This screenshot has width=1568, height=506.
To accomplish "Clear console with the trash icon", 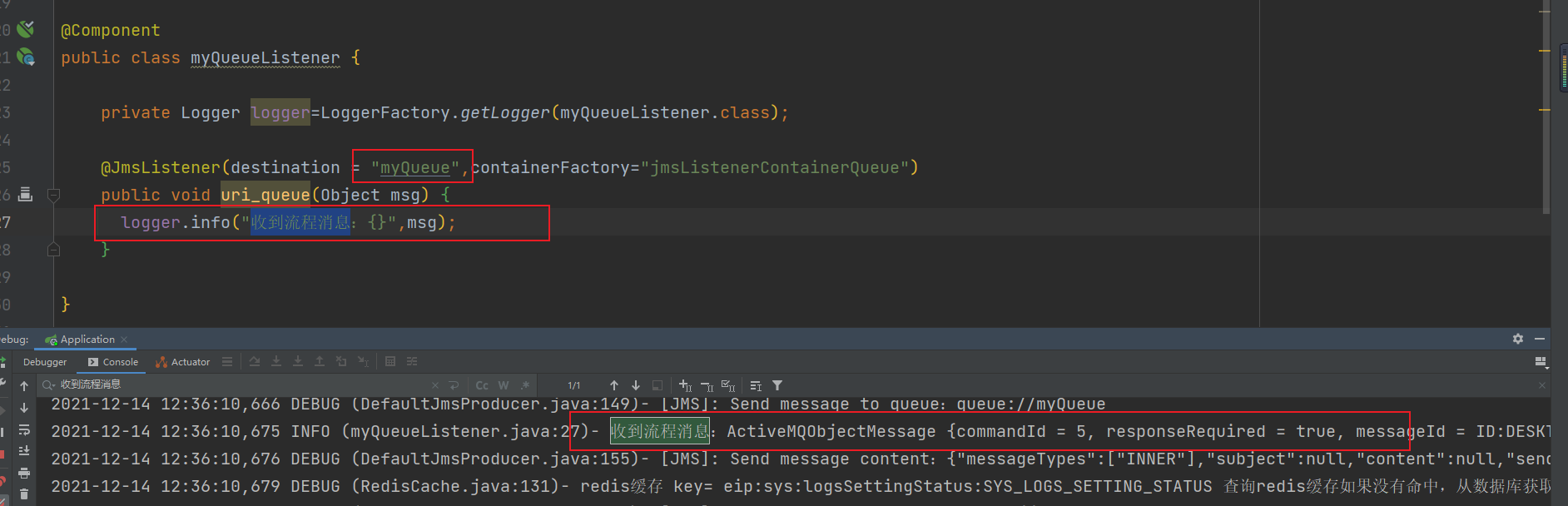I will pos(24,494).
